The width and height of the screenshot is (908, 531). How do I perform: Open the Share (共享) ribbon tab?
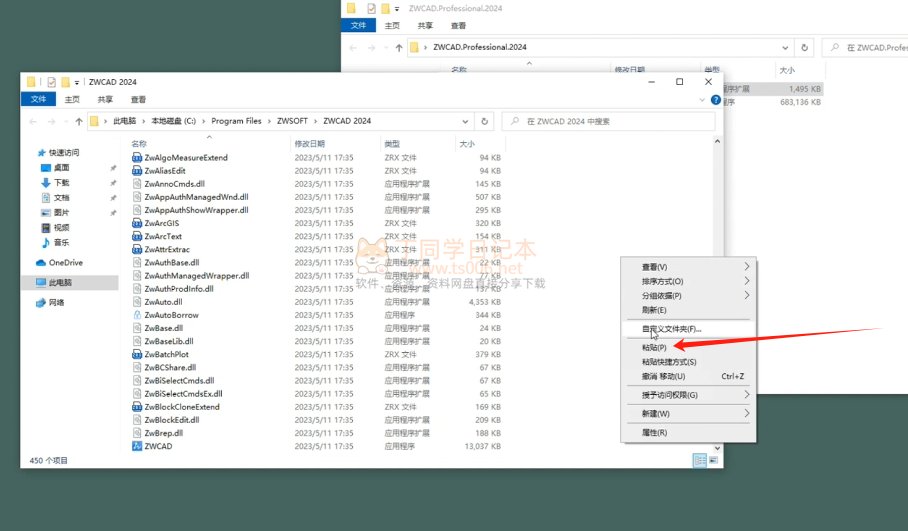(105, 100)
